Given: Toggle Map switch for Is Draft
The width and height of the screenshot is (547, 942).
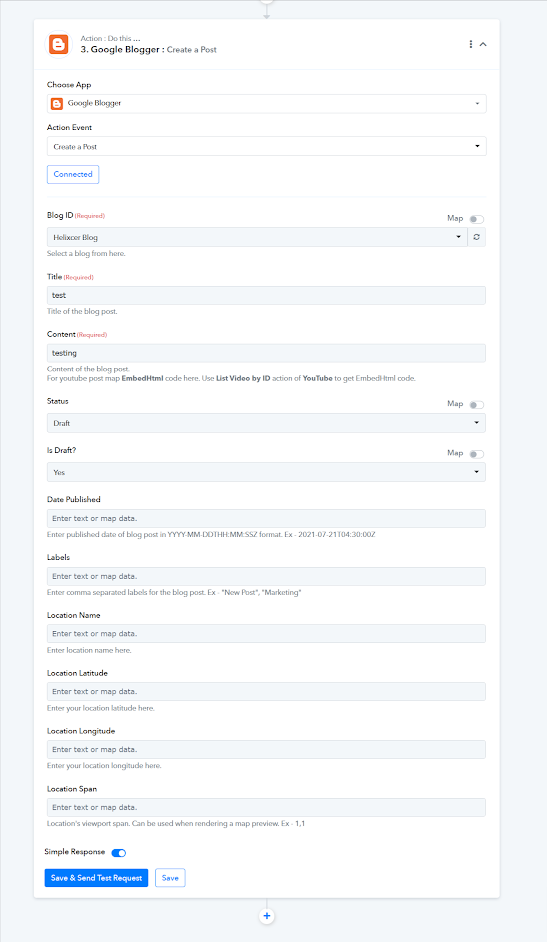Looking at the screenshot, I should [477, 454].
